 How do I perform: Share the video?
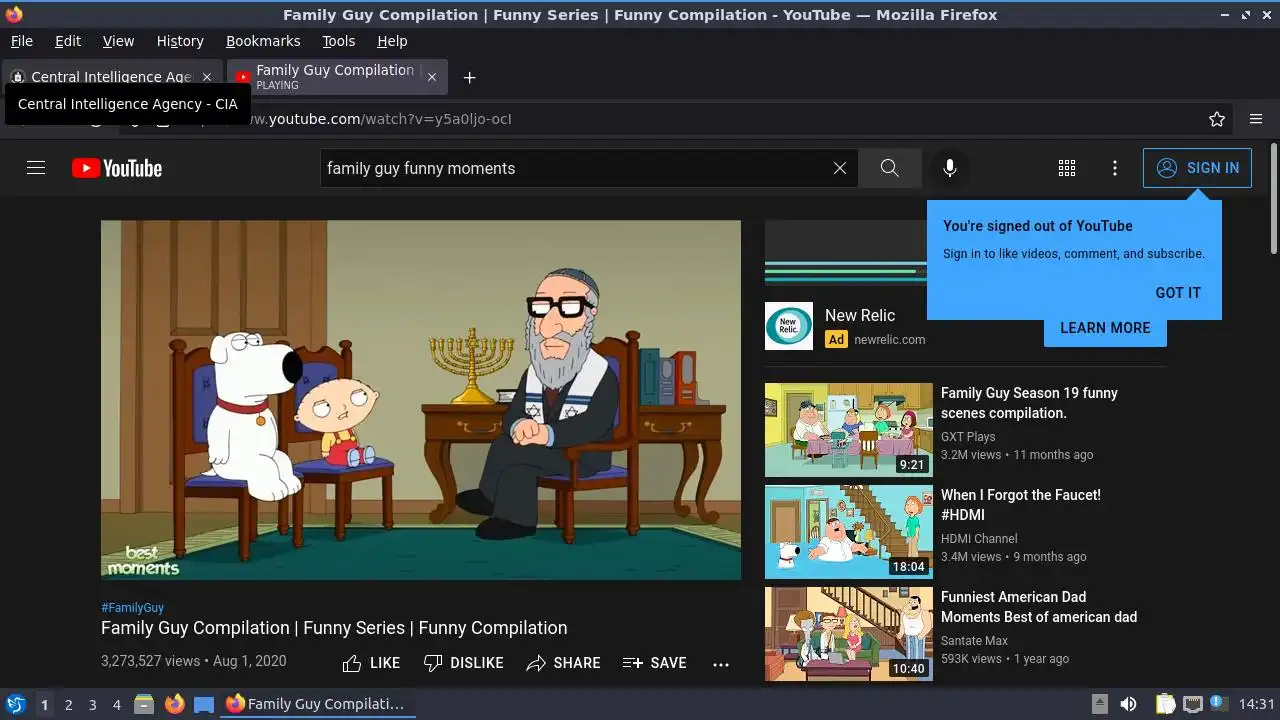563,663
